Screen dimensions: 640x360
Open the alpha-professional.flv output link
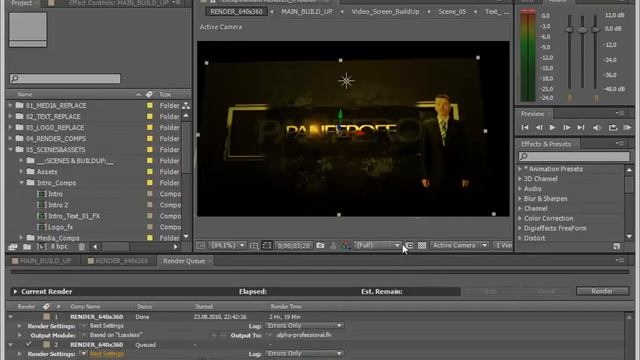304,335
